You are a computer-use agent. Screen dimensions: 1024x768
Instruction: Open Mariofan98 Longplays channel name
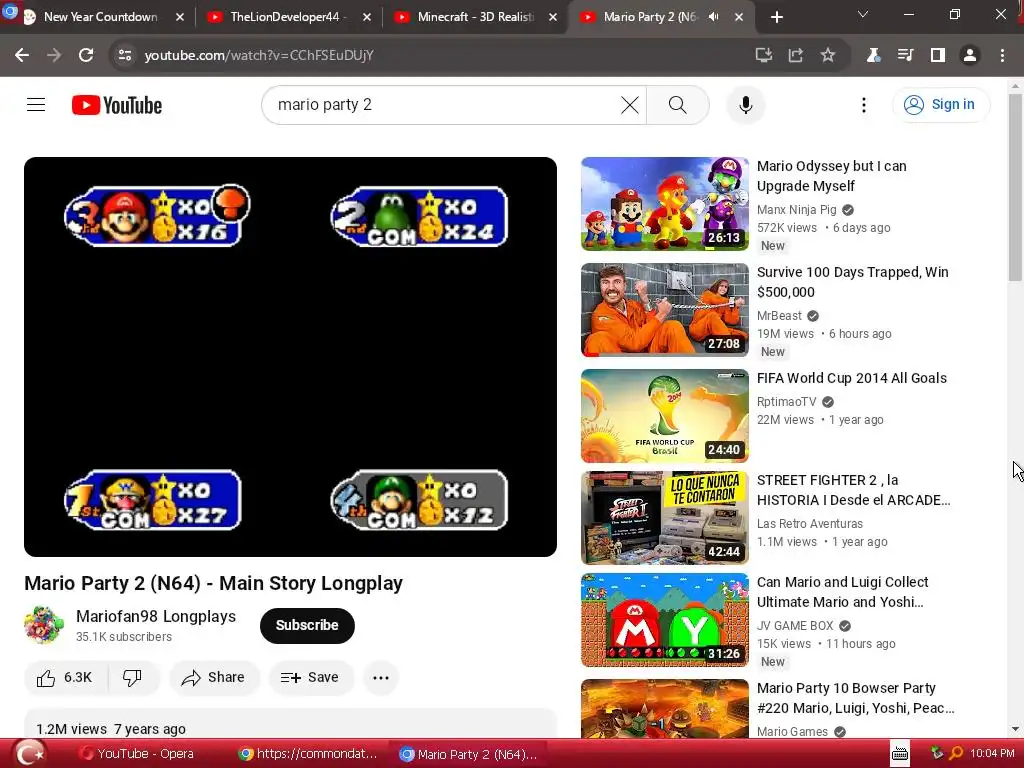pyautogui.click(x=155, y=616)
